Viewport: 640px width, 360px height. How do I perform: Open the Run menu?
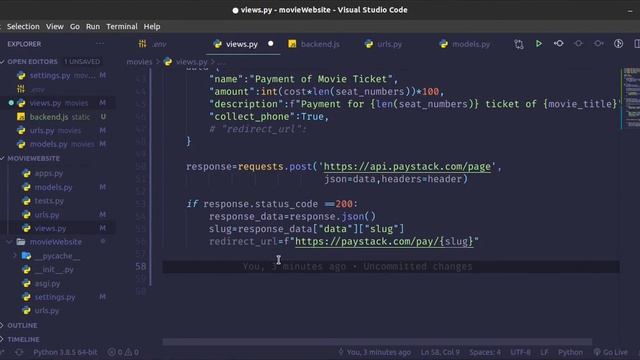point(93,27)
